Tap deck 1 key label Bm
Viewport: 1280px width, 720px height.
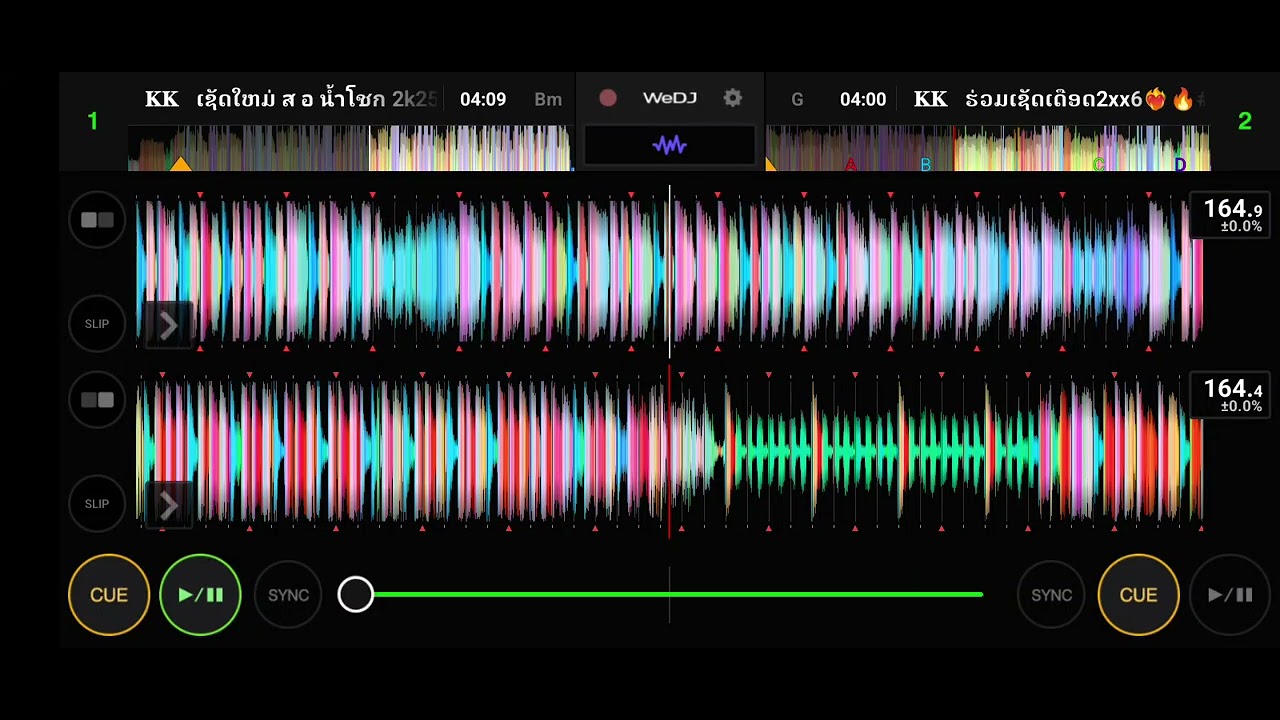pos(548,99)
